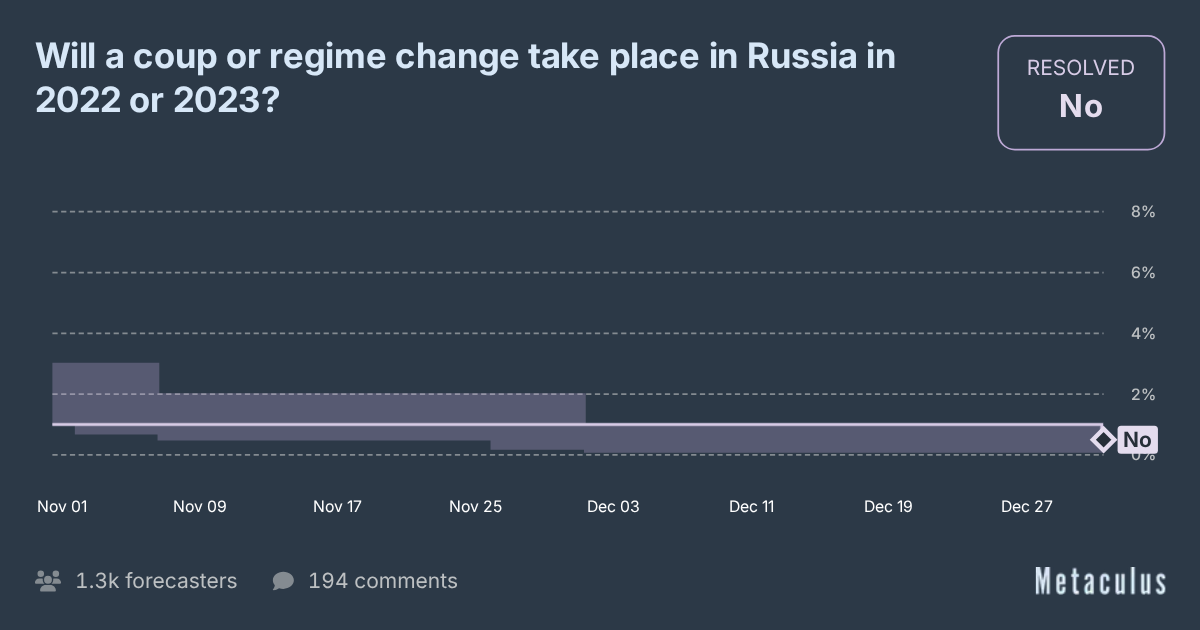
Task: Select the Nov 17 date on timeline
Action: [x=337, y=506]
